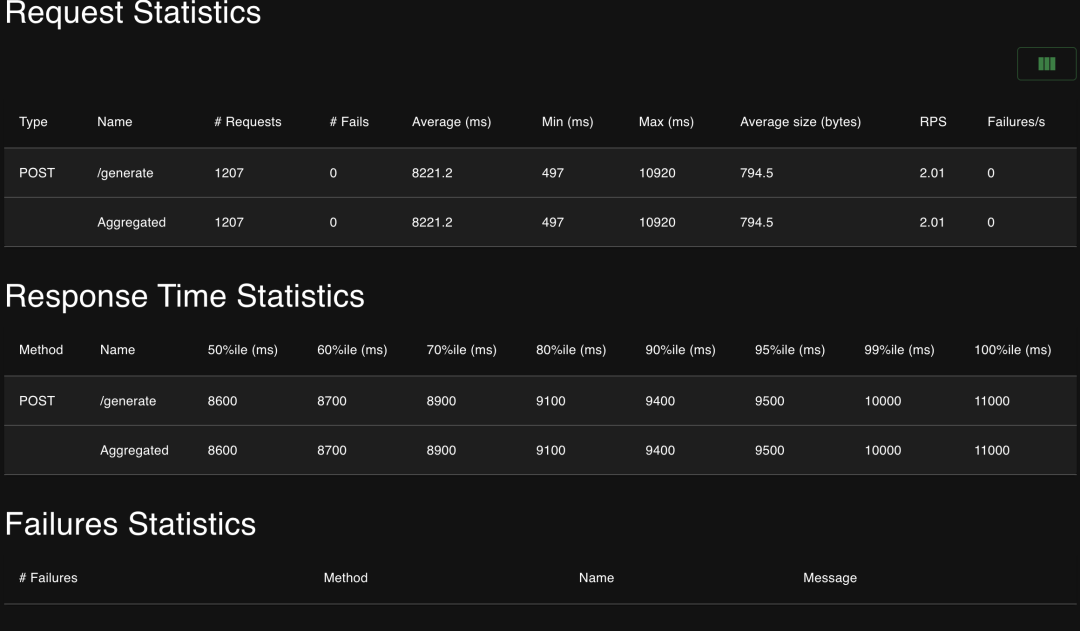Select Aggregated row name in Response Time table
The width and height of the screenshot is (1080, 631).
coord(134,451)
